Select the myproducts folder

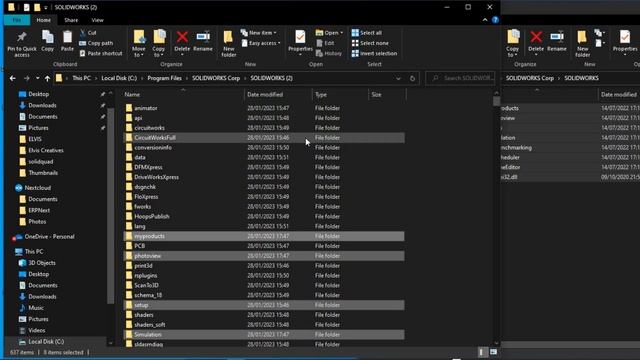[264, 236]
